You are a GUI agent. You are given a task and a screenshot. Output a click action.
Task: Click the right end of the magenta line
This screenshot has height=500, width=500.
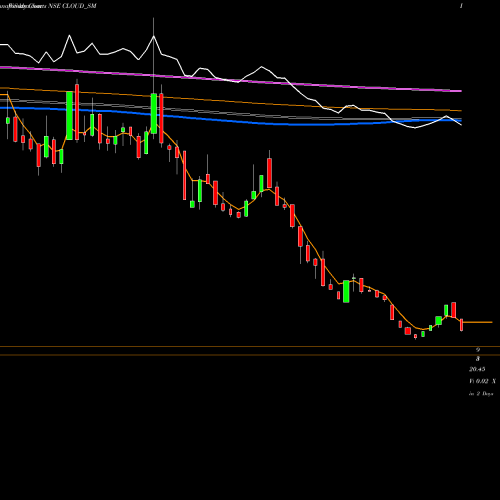pos(461,91)
